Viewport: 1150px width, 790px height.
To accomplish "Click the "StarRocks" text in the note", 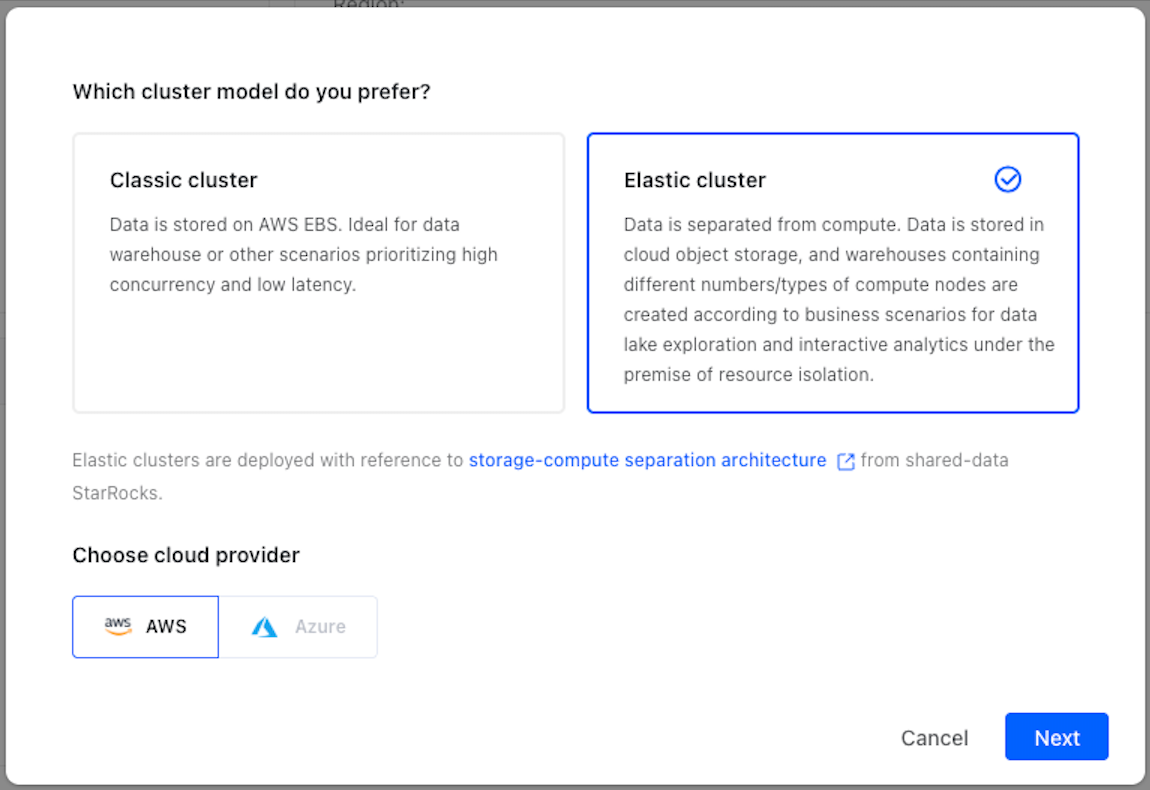I will click(x=116, y=493).
